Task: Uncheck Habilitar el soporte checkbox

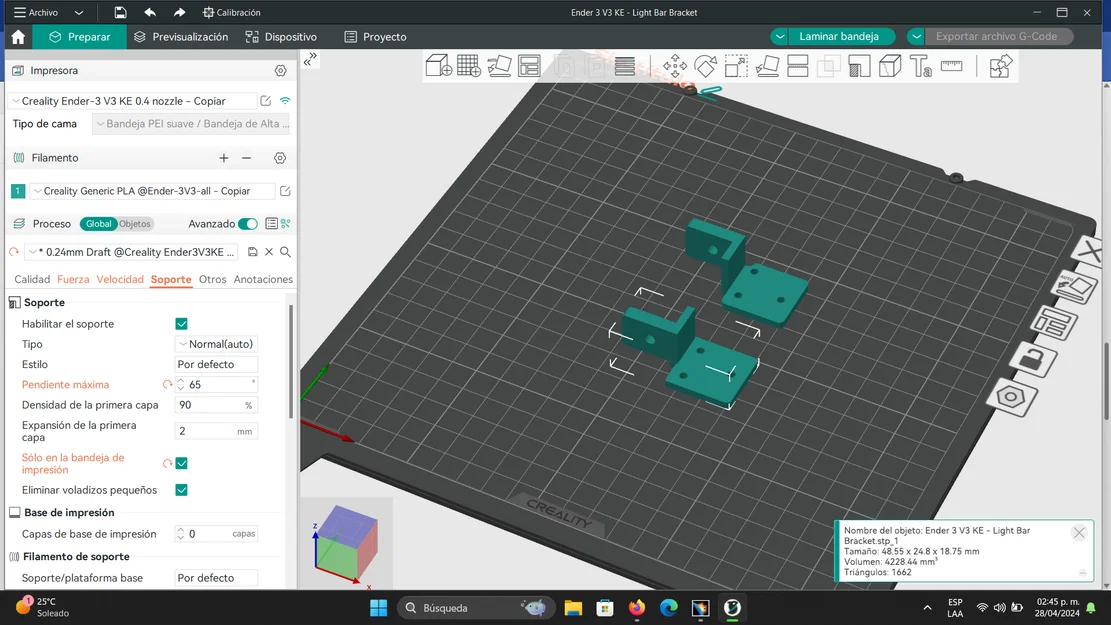Action: tap(181, 324)
